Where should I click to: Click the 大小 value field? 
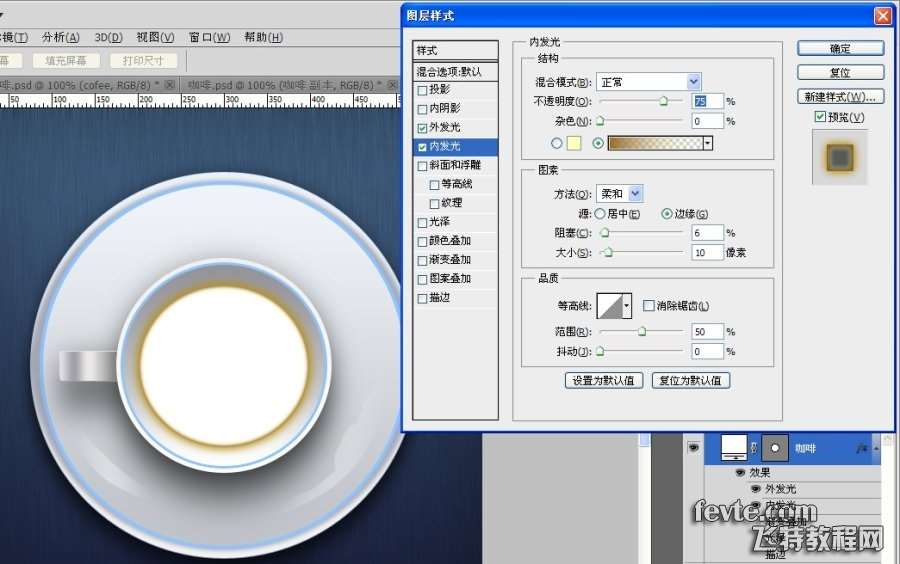coord(707,252)
